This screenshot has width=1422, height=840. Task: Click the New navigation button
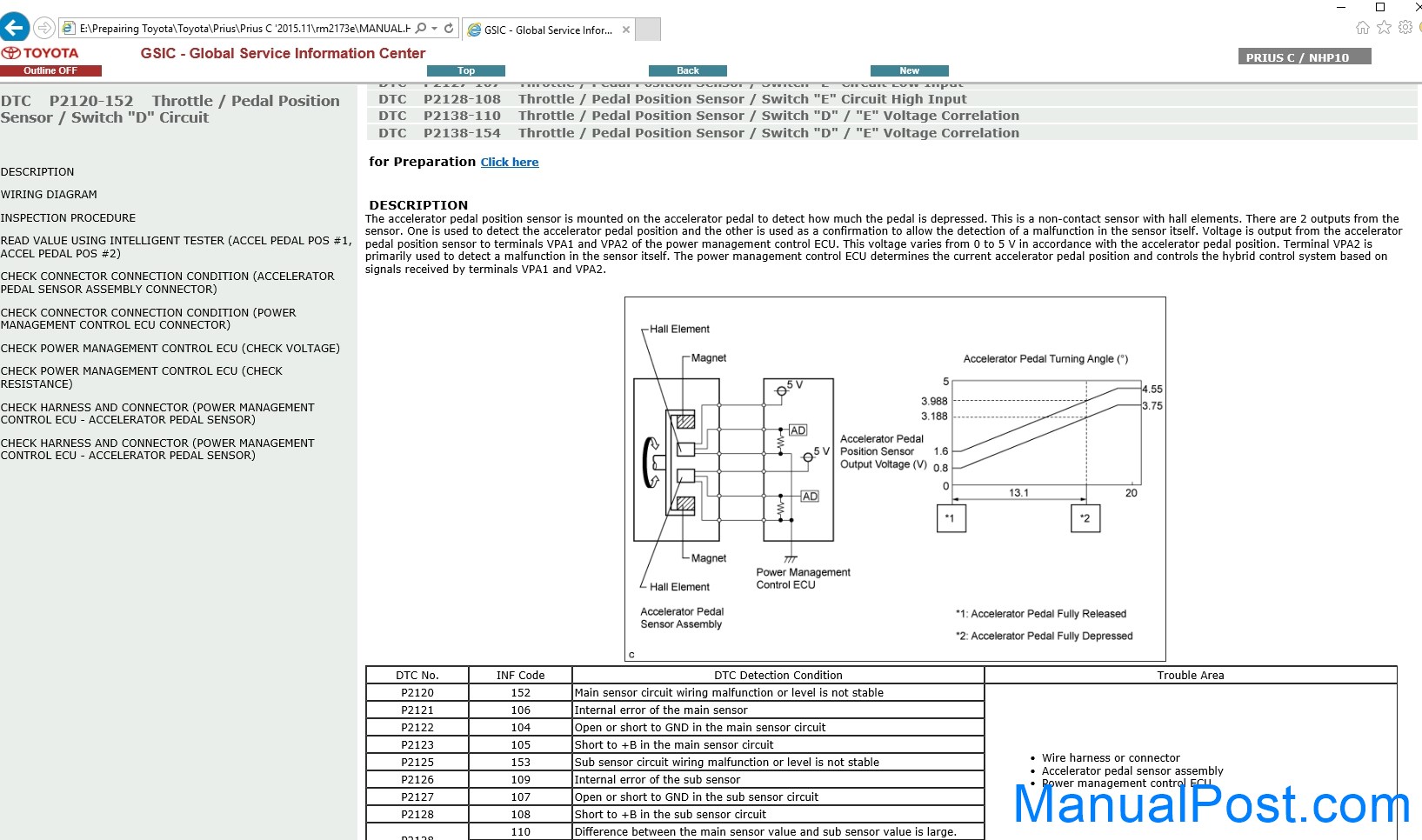tap(910, 70)
